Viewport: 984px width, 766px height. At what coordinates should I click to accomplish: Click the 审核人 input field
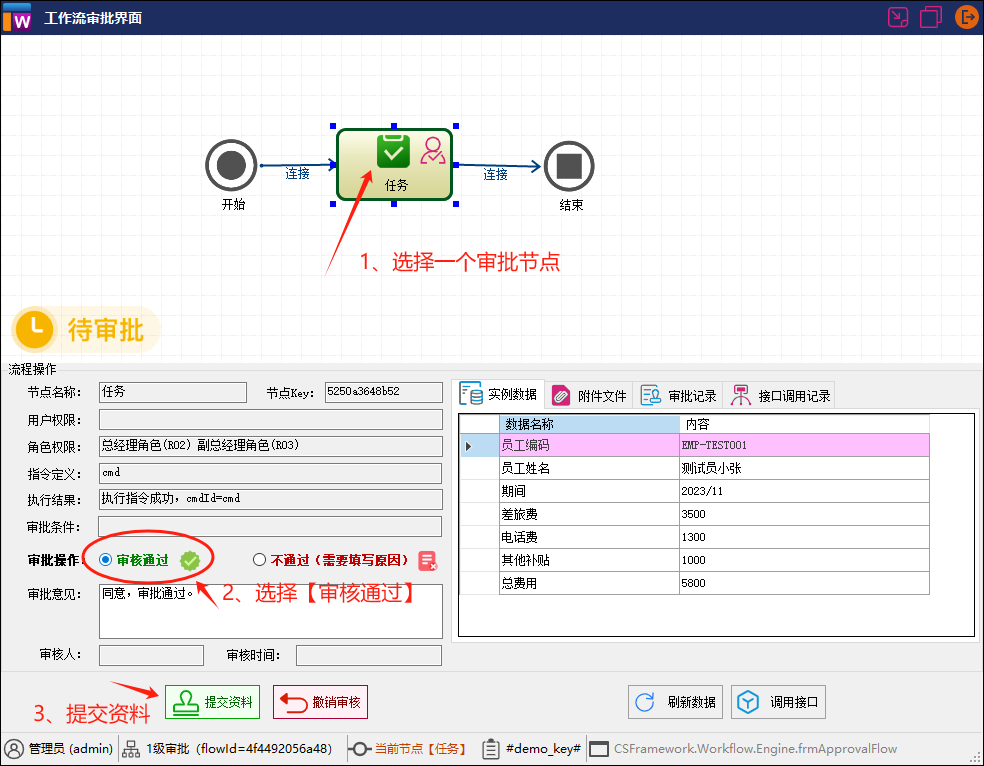[x=151, y=655]
